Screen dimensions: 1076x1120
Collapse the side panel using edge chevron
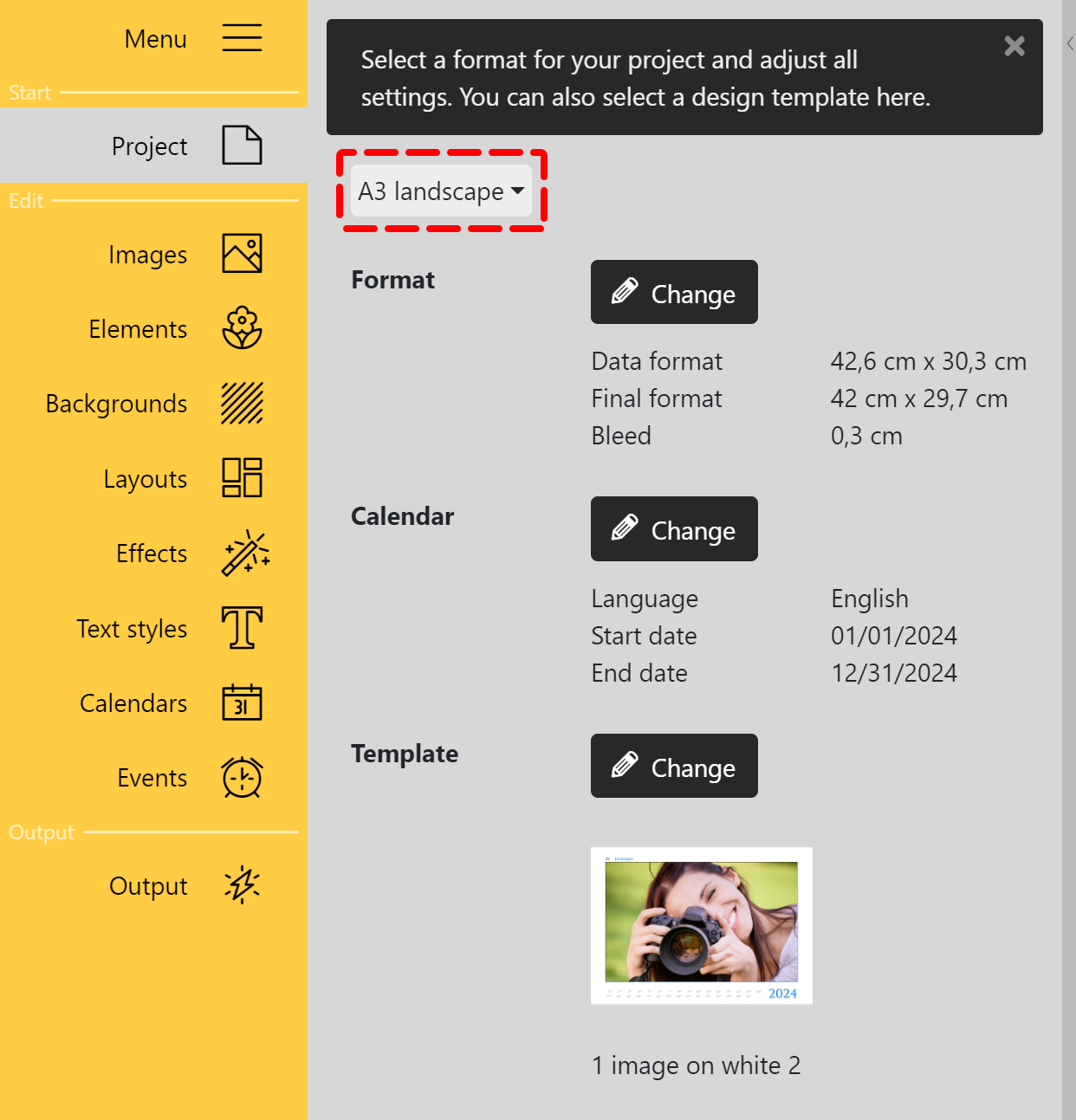coord(1070,43)
